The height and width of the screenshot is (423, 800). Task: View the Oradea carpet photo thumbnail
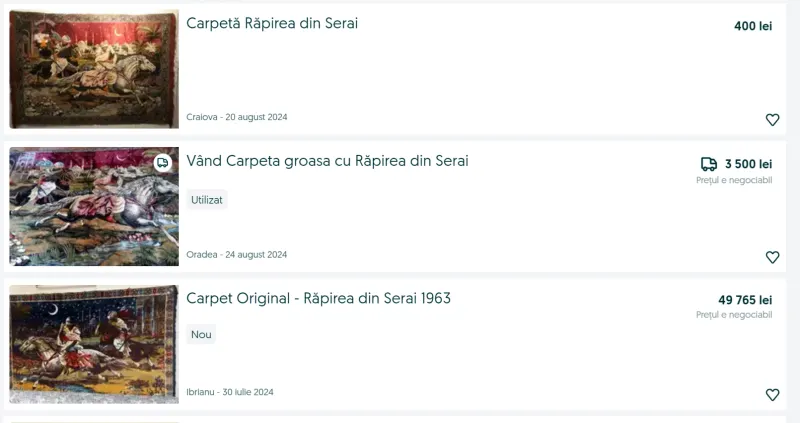pyautogui.click(x=94, y=206)
